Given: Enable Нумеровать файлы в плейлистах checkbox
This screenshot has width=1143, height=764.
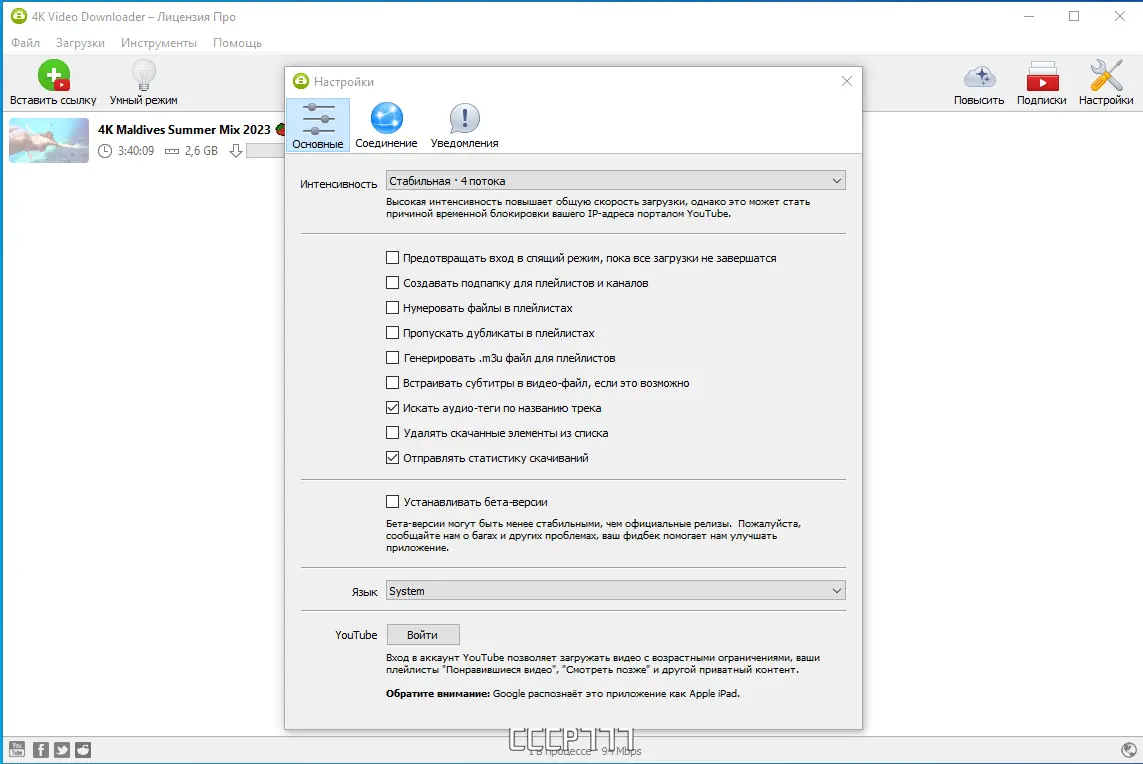Looking at the screenshot, I should (392, 308).
